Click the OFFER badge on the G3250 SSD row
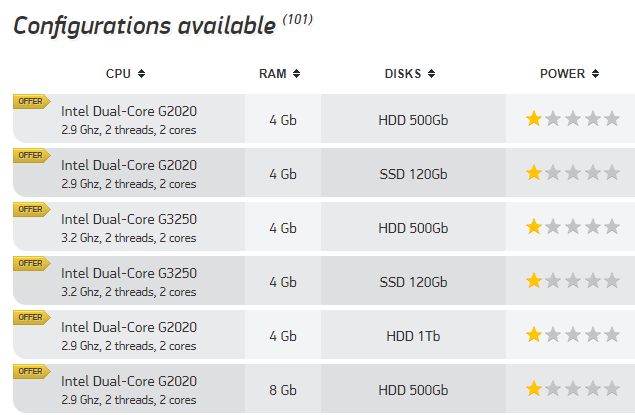Viewport: 635px width, 415px height. pos(32,264)
